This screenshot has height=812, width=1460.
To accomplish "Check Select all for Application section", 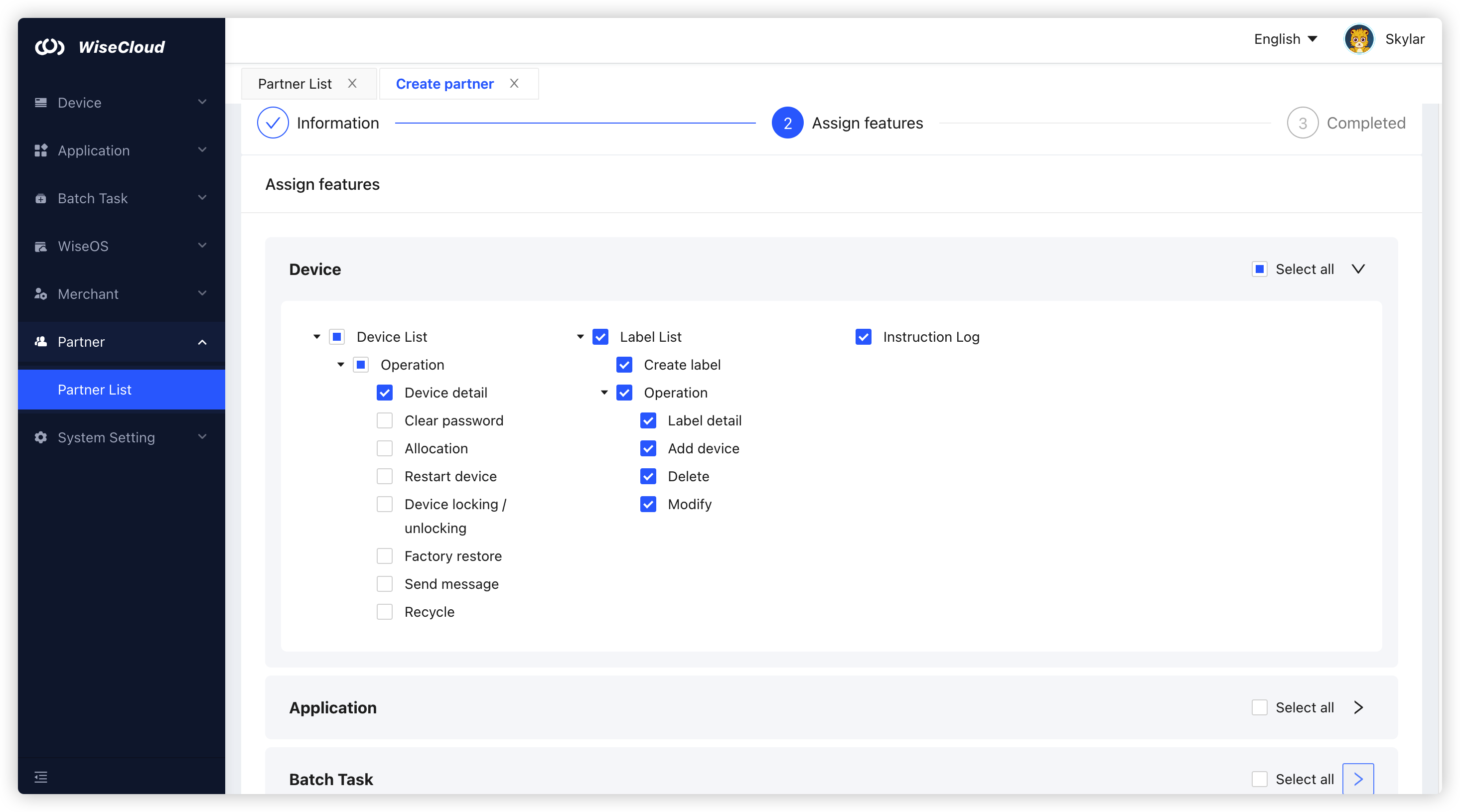I will [1259, 707].
